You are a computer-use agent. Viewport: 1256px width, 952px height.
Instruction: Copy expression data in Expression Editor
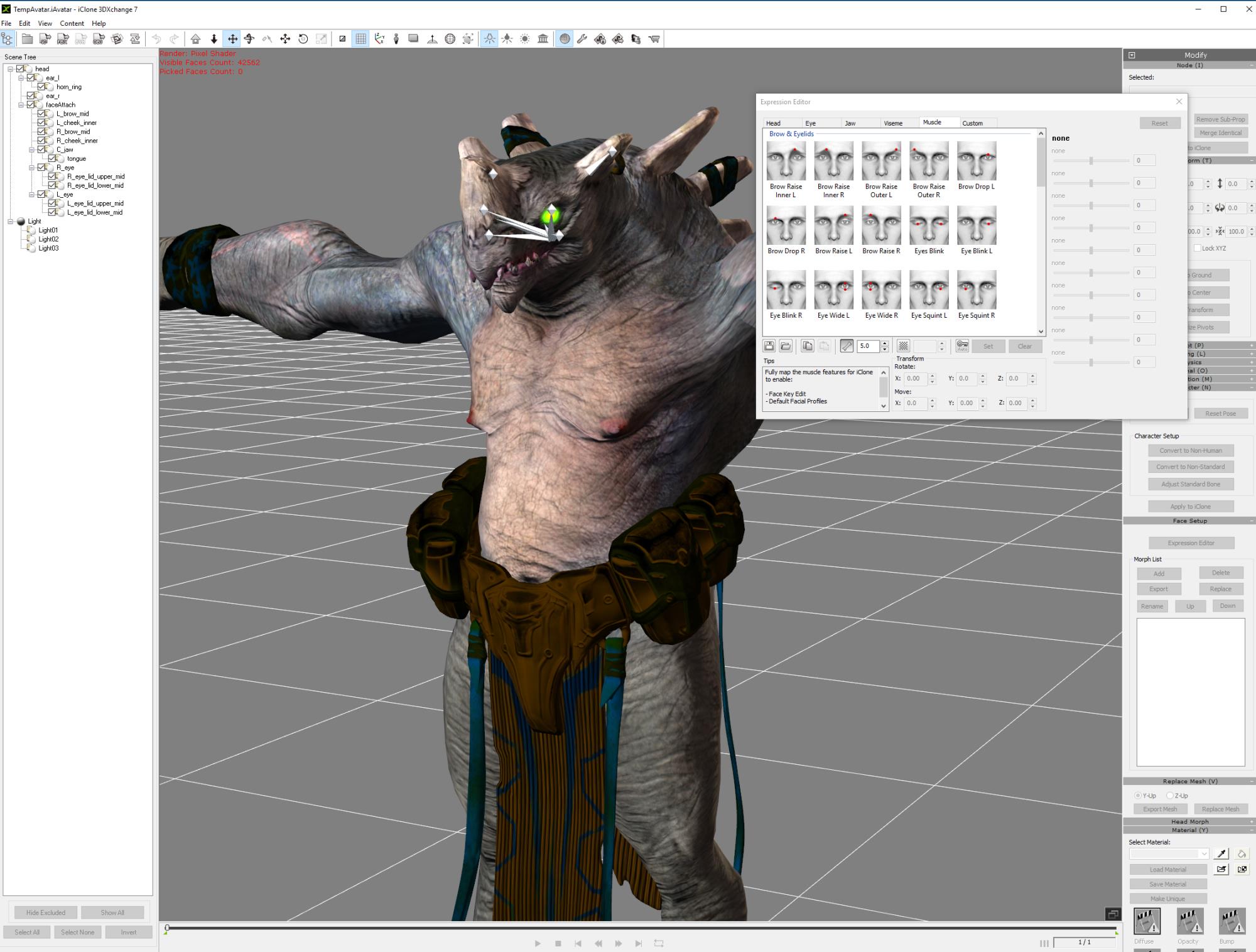[x=808, y=346]
